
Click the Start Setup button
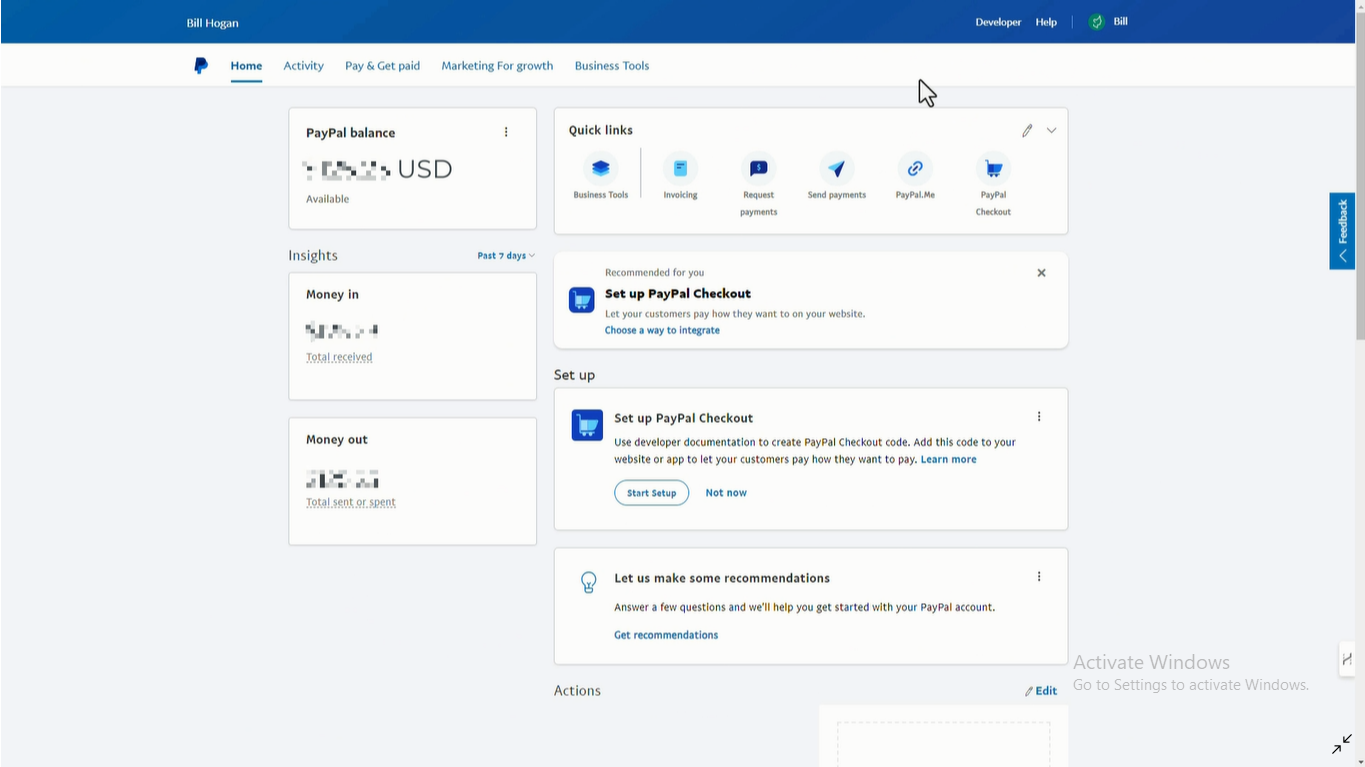[x=651, y=493]
